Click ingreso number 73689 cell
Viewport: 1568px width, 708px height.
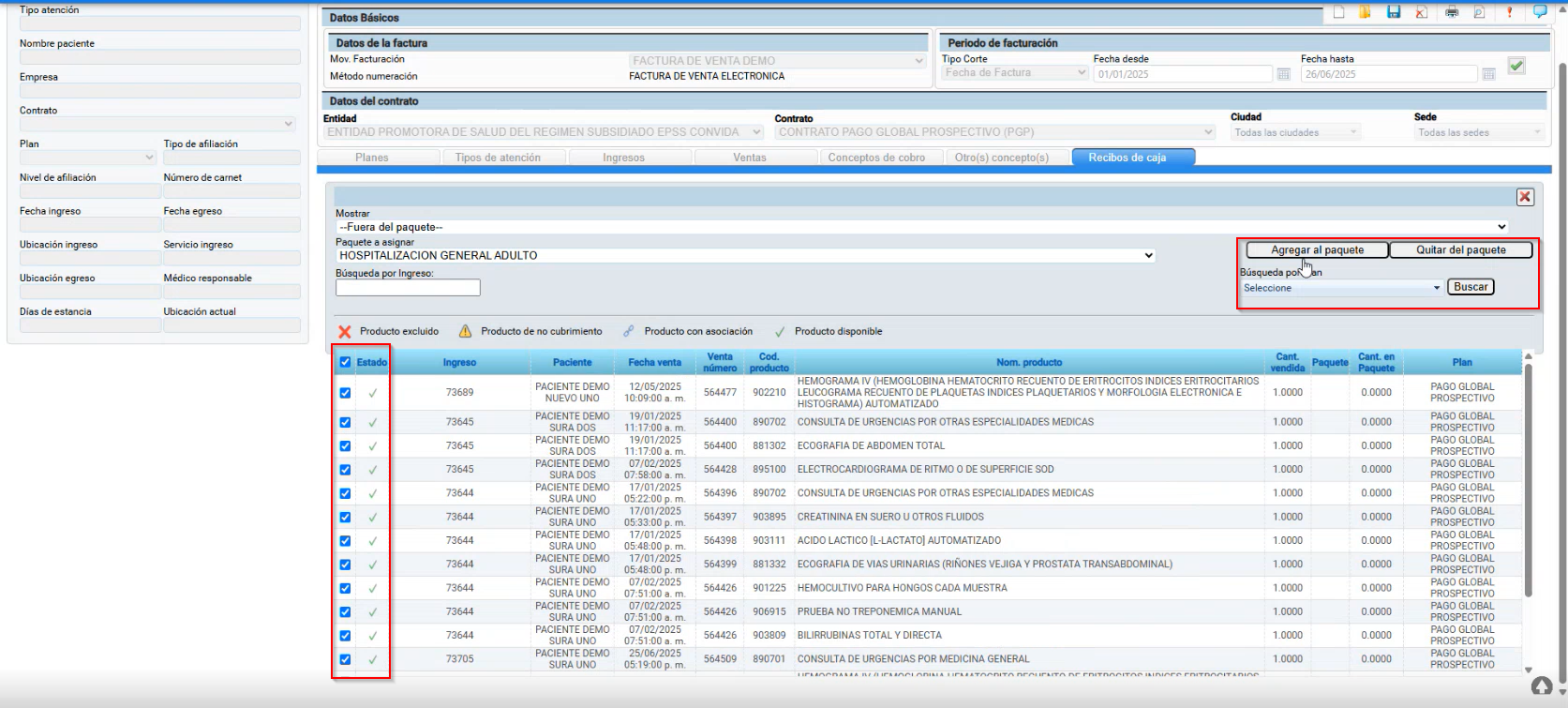(x=459, y=393)
